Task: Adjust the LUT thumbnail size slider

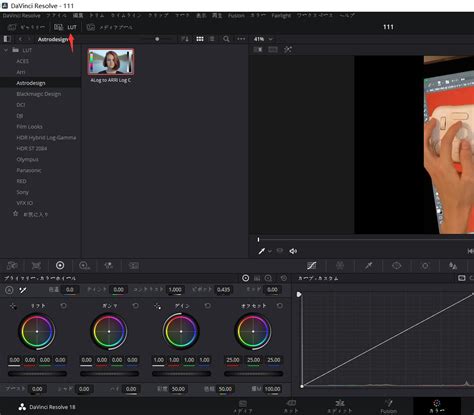Action: pos(157,39)
